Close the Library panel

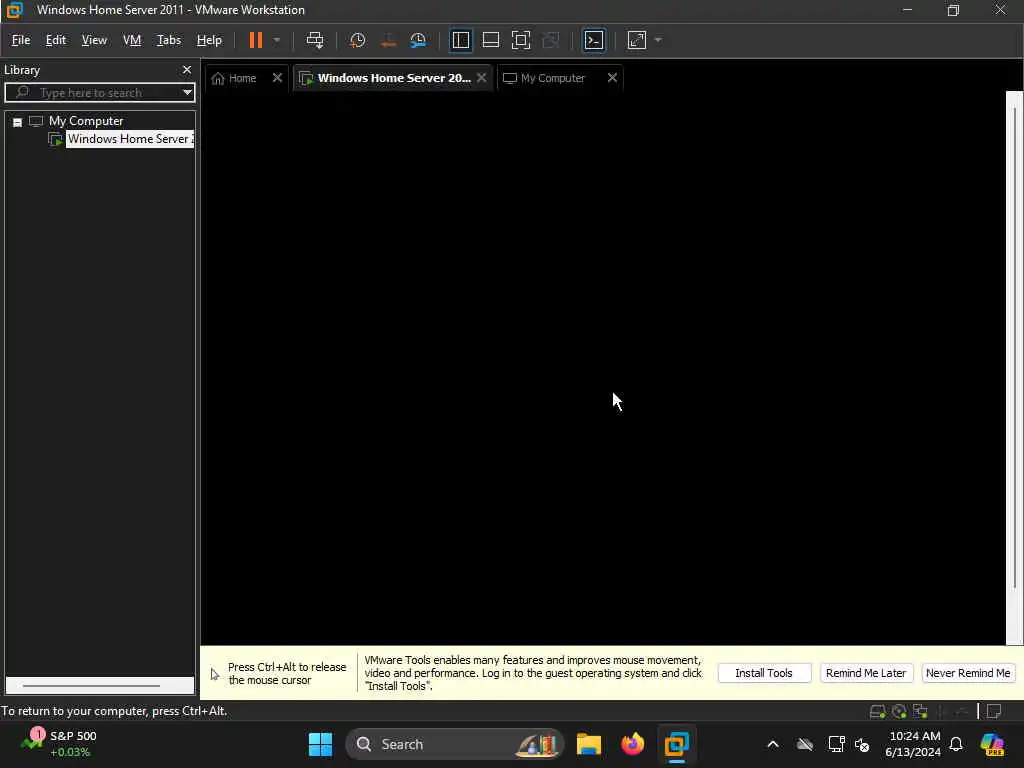pyautogui.click(x=187, y=69)
